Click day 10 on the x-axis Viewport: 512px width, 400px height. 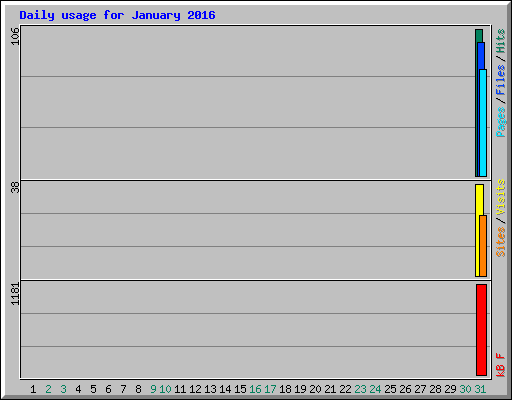coord(165,389)
